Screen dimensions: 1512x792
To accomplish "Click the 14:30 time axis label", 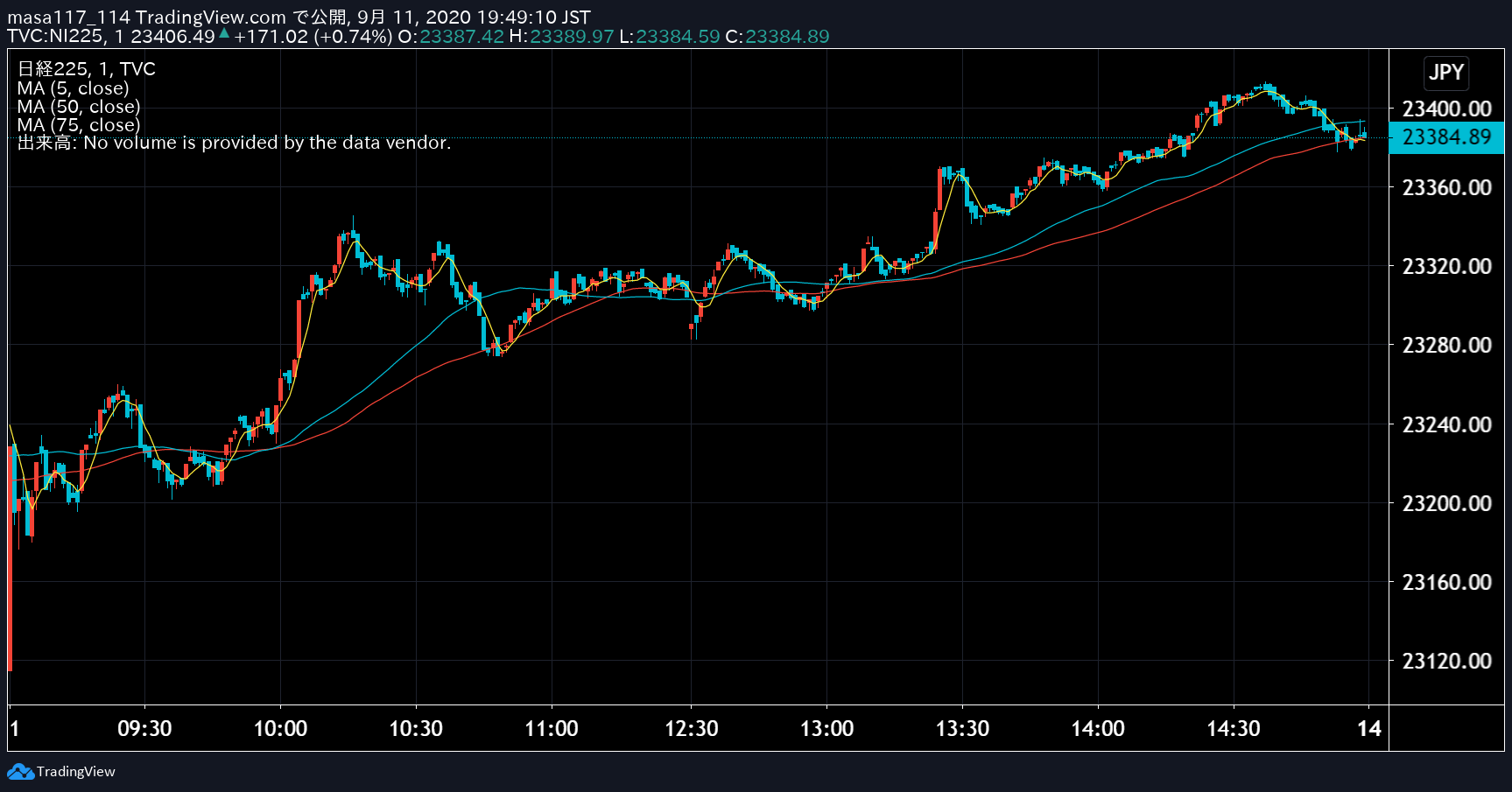I will (1234, 728).
